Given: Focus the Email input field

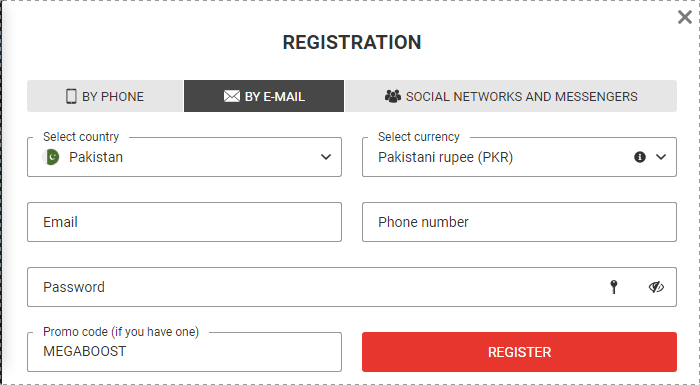Looking at the screenshot, I should pos(184,222).
